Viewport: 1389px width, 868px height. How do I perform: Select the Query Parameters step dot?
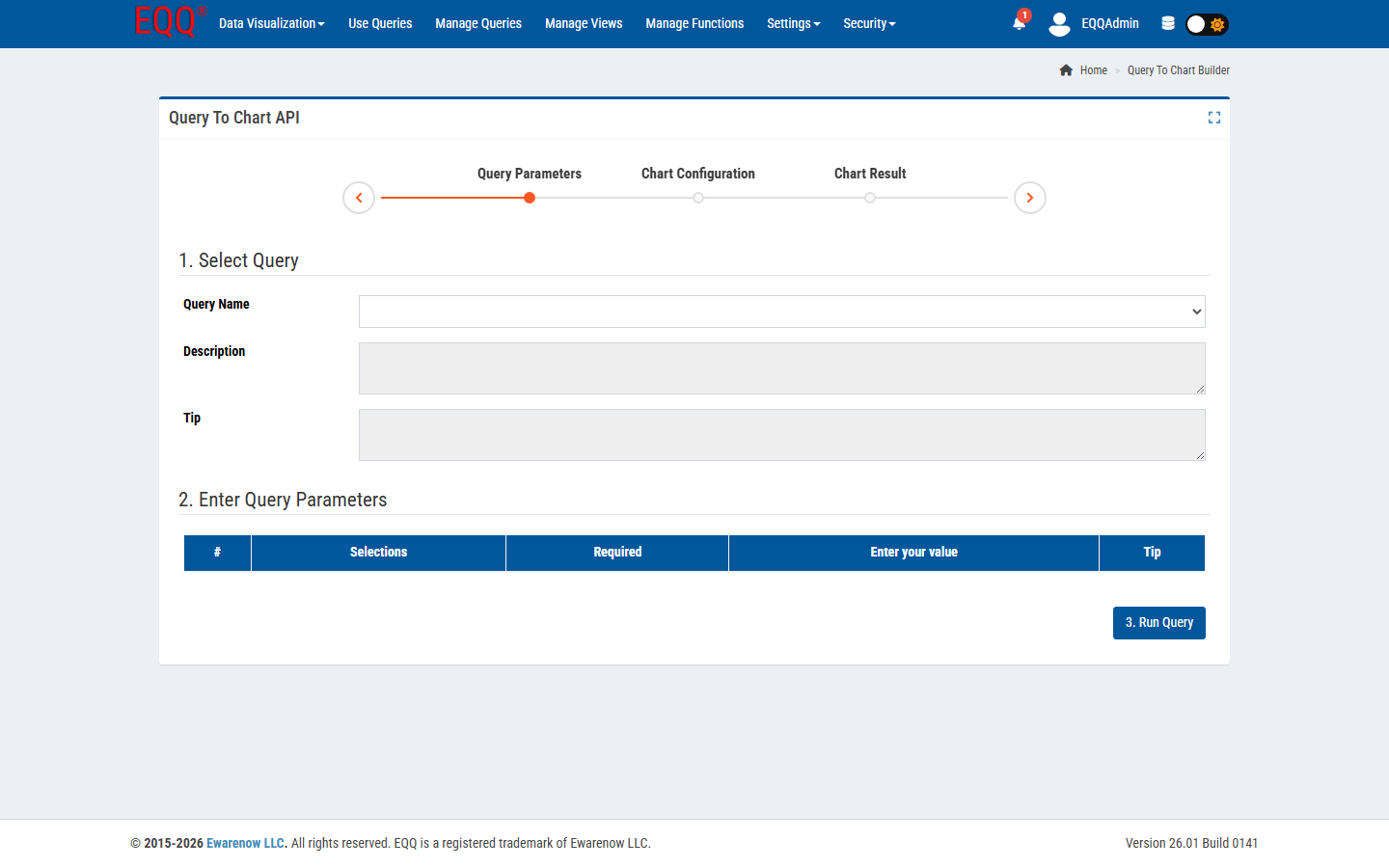pos(529,197)
